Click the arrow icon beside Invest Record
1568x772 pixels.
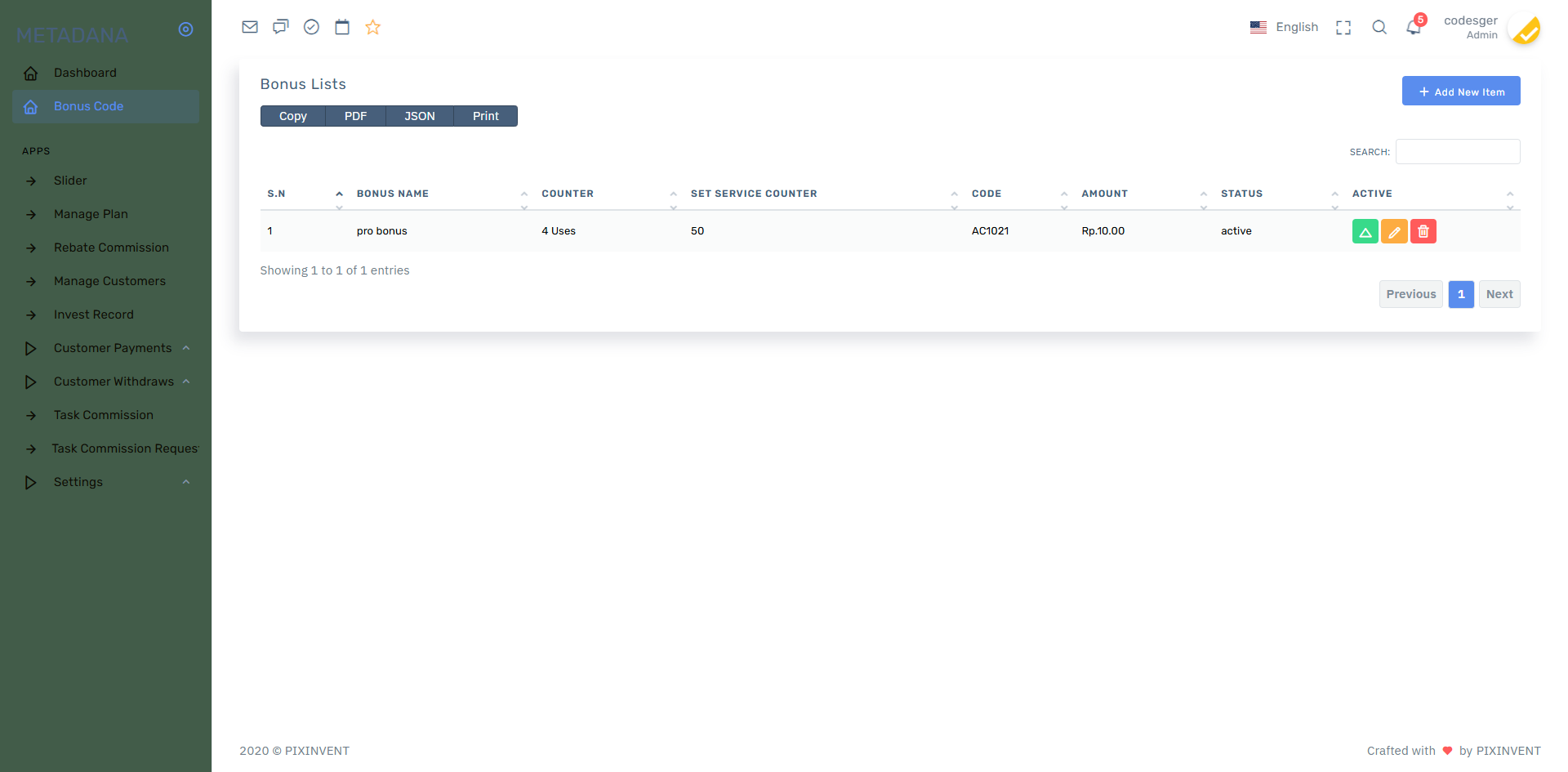(x=31, y=315)
